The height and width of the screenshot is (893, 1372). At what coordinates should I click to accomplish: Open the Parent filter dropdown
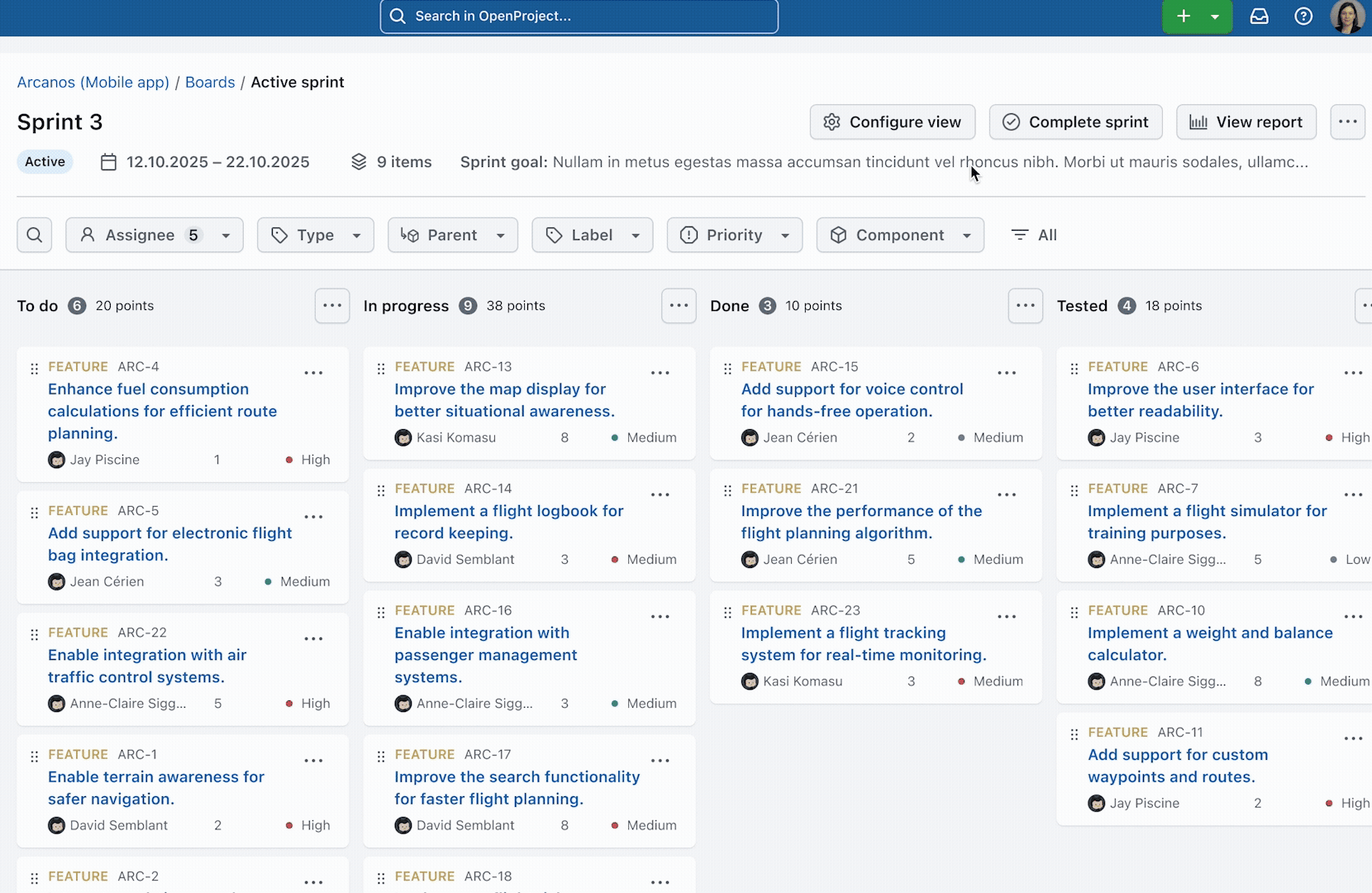(452, 235)
